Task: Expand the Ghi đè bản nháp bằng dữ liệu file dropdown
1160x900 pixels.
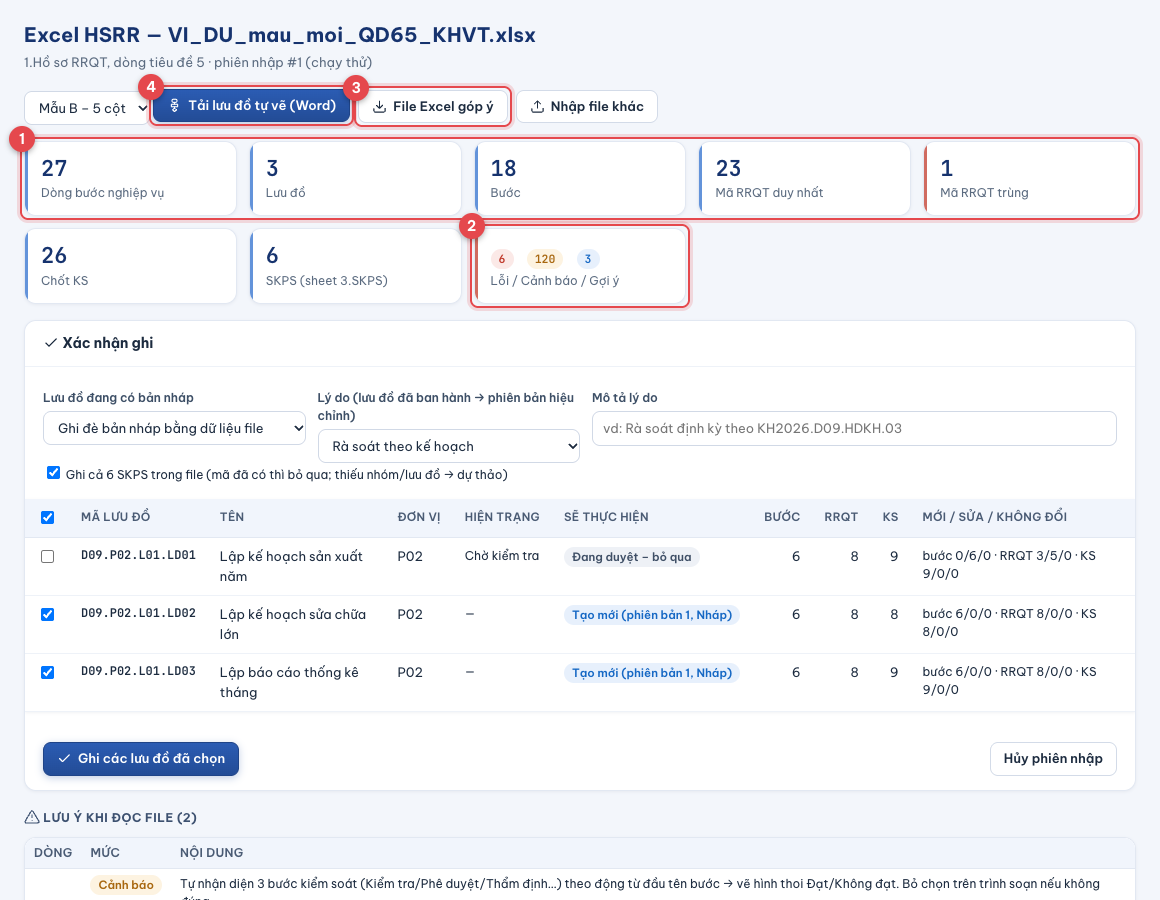Action: [174, 428]
